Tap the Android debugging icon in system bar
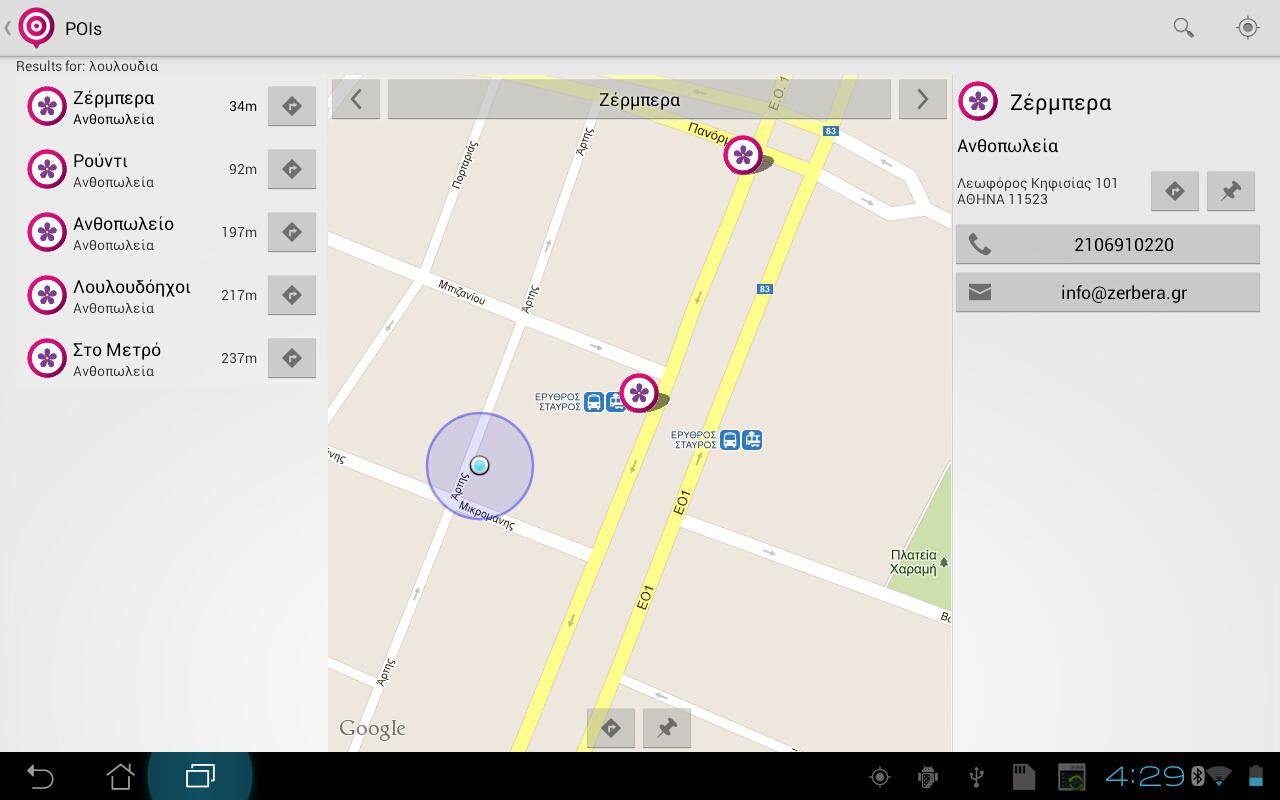The height and width of the screenshot is (800, 1280). (928, 777)
